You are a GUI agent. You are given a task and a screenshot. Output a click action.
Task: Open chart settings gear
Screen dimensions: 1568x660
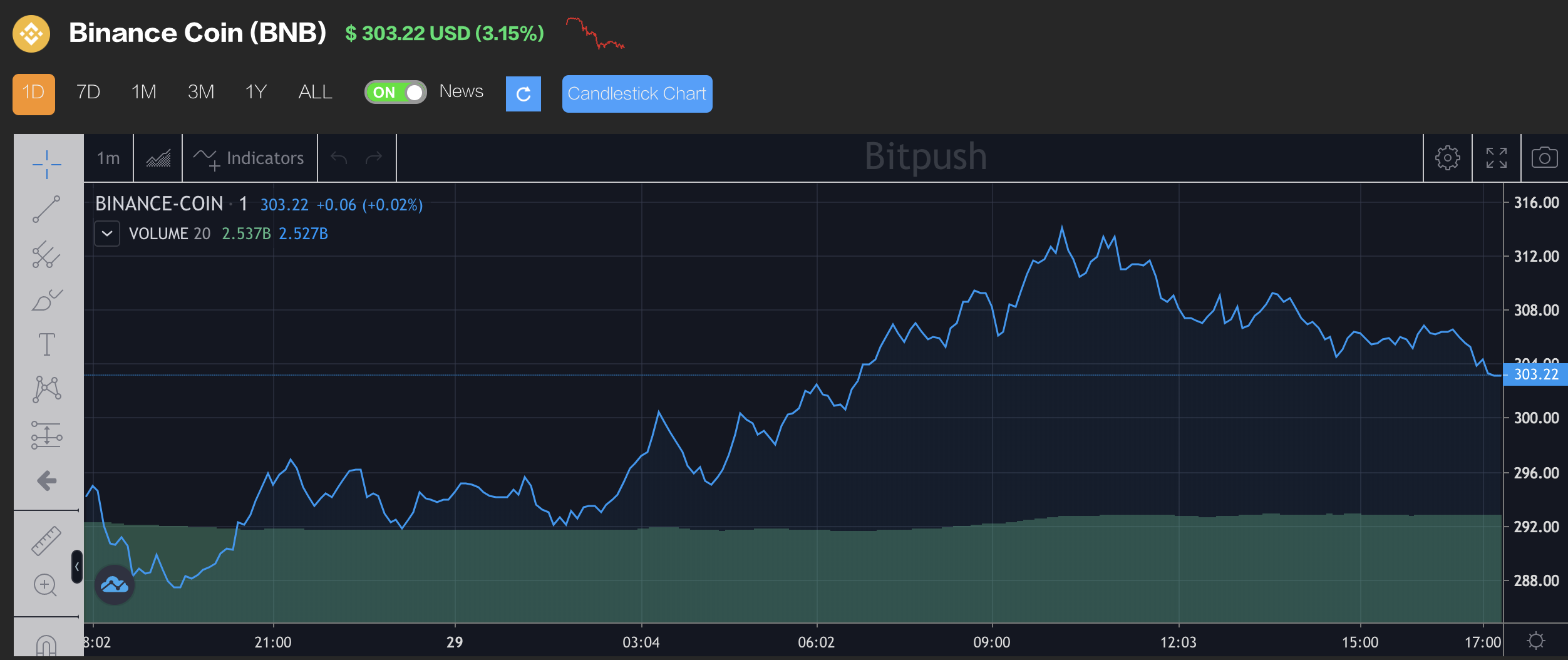pos(1447,158)
